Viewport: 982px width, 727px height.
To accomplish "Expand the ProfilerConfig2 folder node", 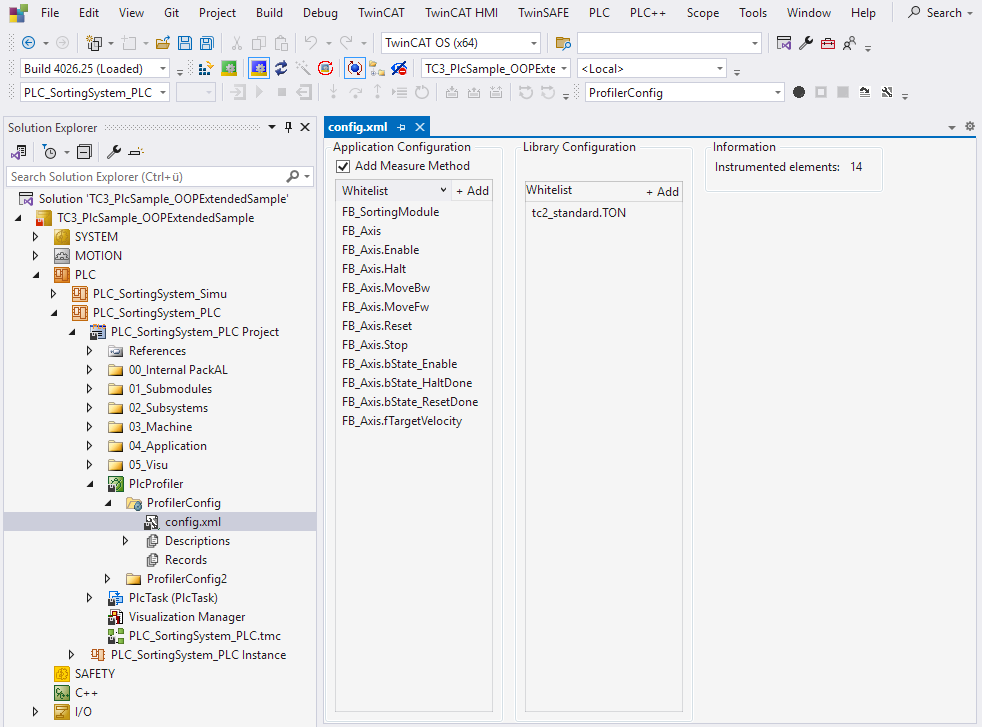I will 108,579.
